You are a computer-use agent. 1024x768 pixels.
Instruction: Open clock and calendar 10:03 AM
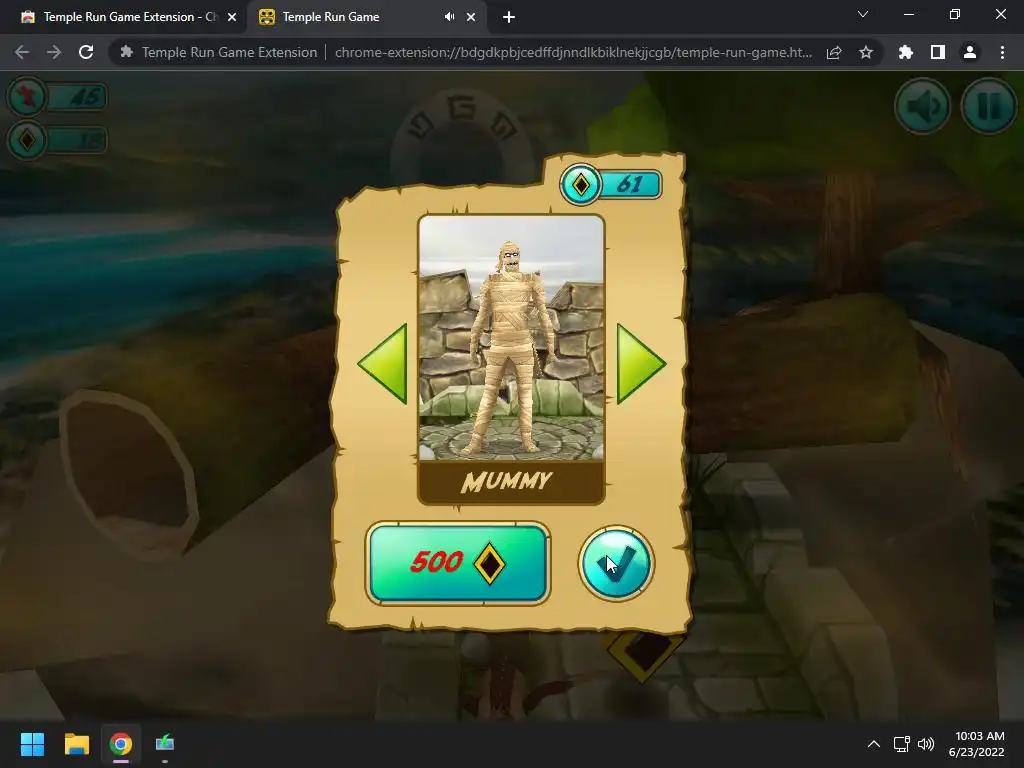(x=977, y=744)
